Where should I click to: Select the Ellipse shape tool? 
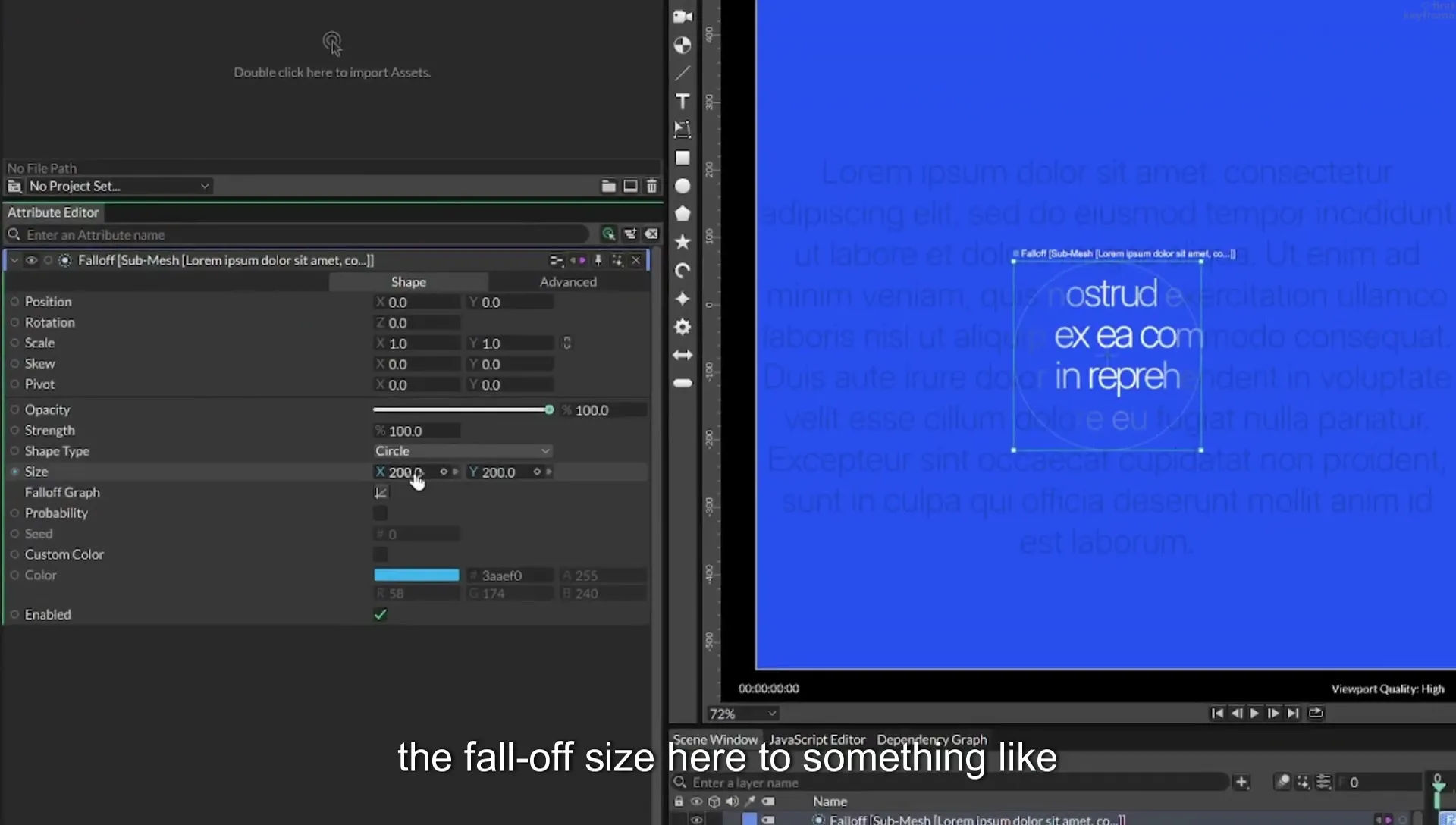click(x=682, y=186)
